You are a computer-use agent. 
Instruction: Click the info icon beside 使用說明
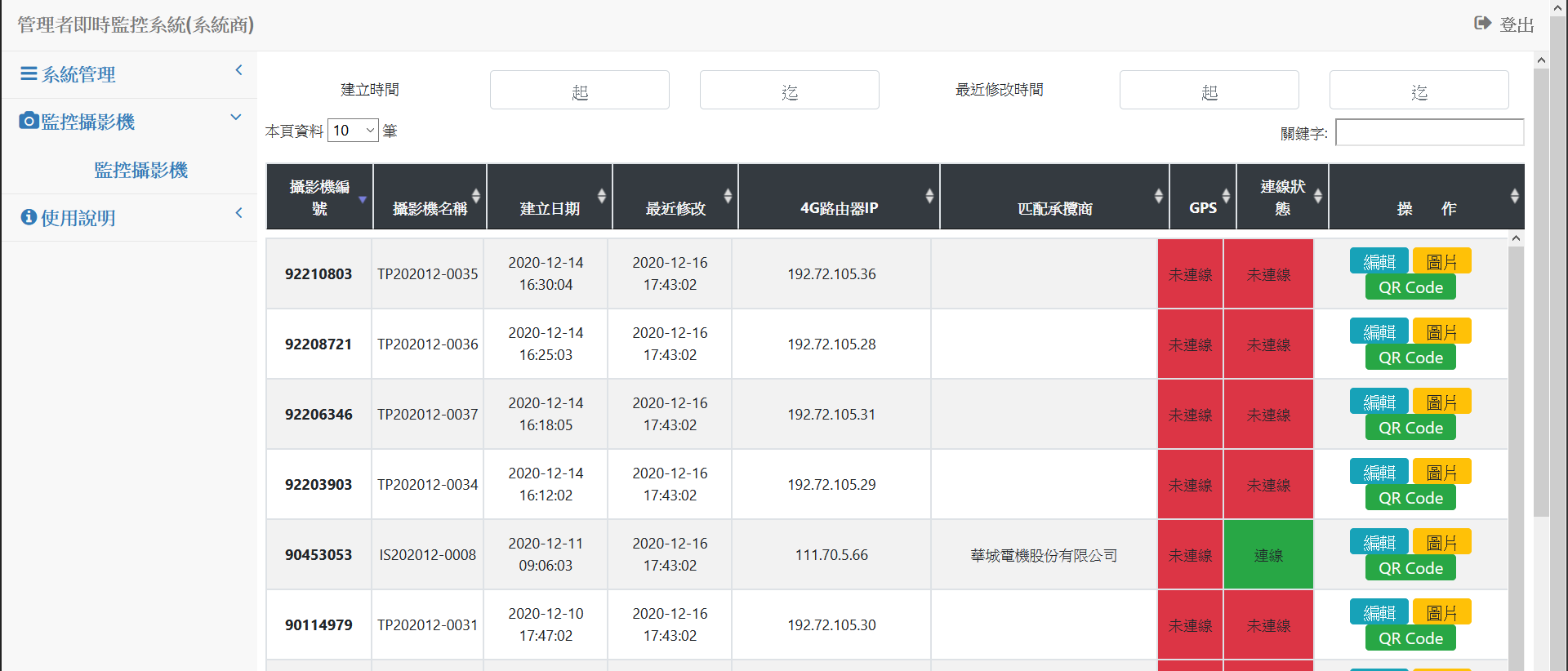coord(29,217)
